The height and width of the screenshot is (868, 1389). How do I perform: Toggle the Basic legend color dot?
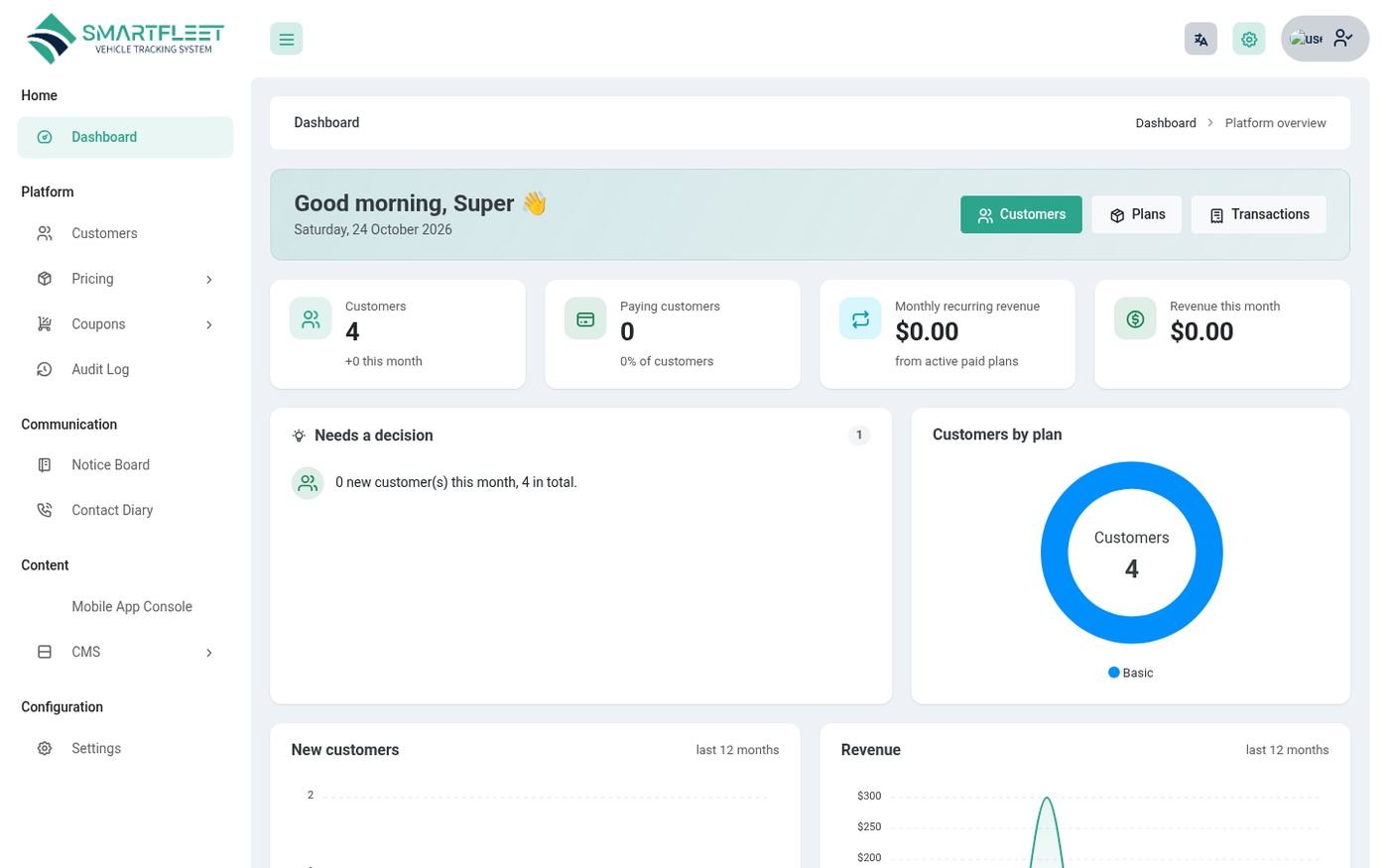point(1114,673)
